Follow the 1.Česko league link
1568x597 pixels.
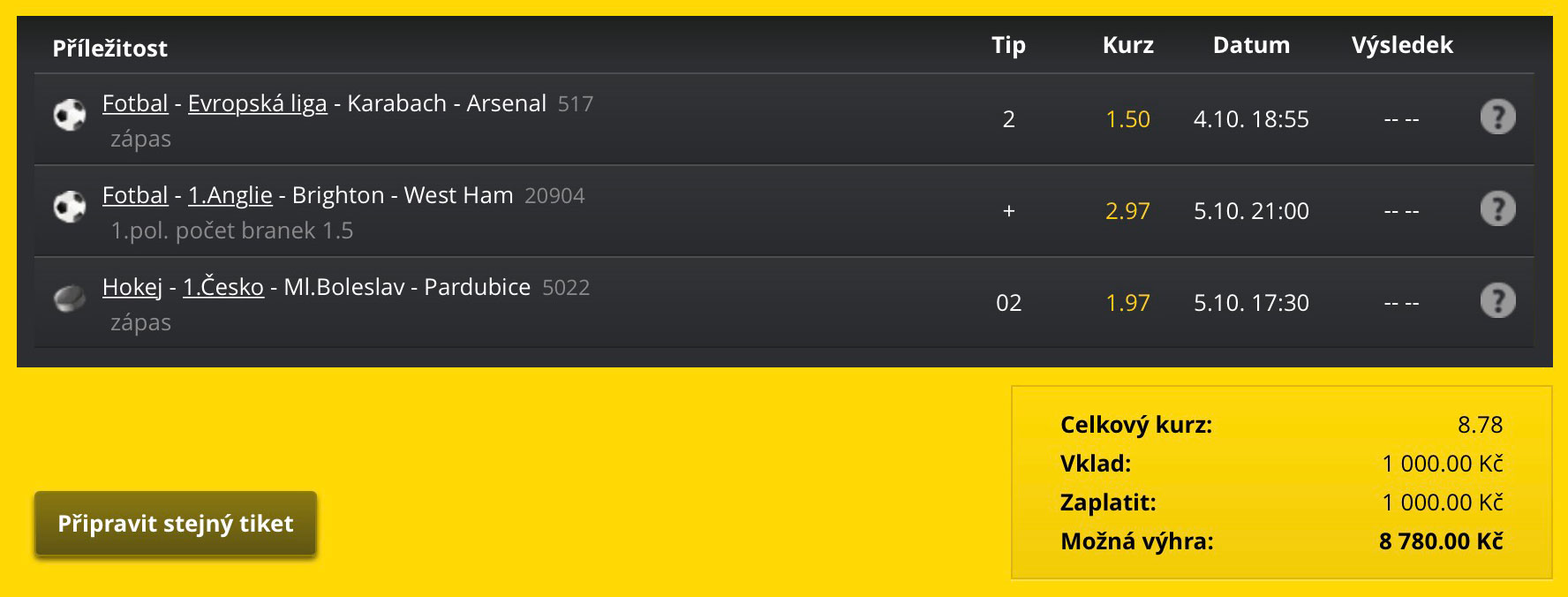pyautogui.click(x=223, y=287)
